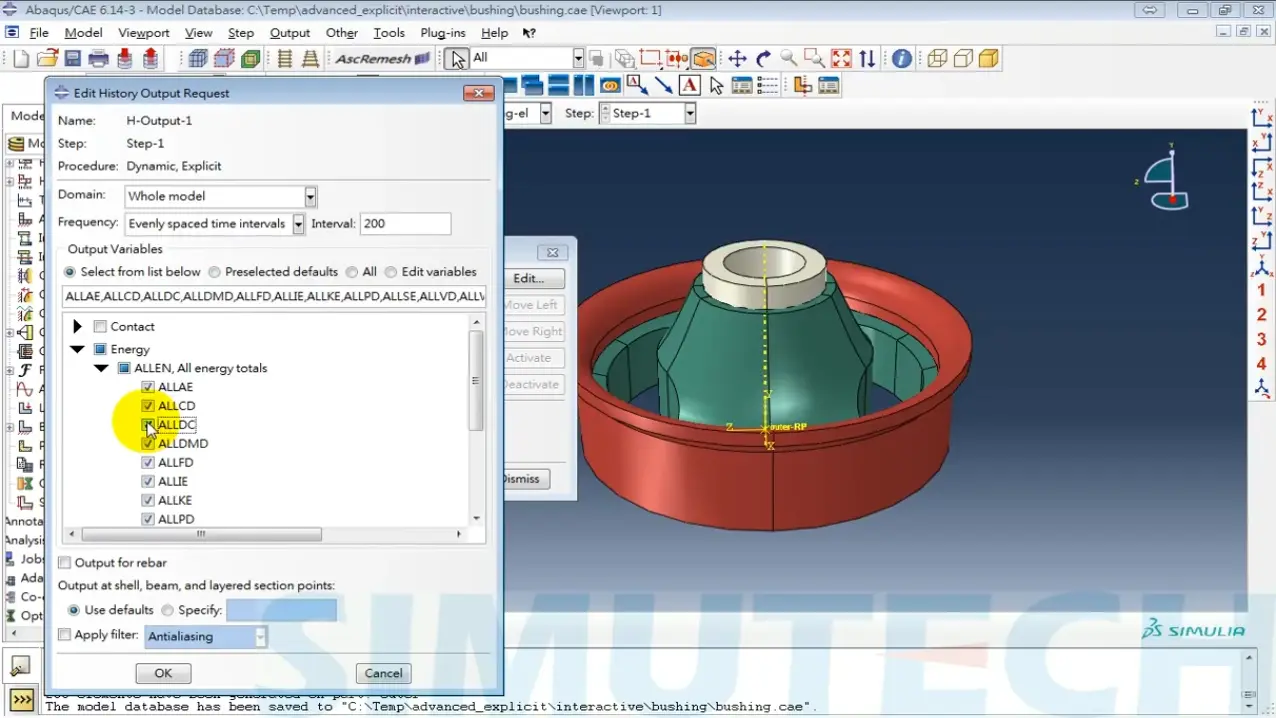Toggle the ALLIE checkbox

(148, 482)
